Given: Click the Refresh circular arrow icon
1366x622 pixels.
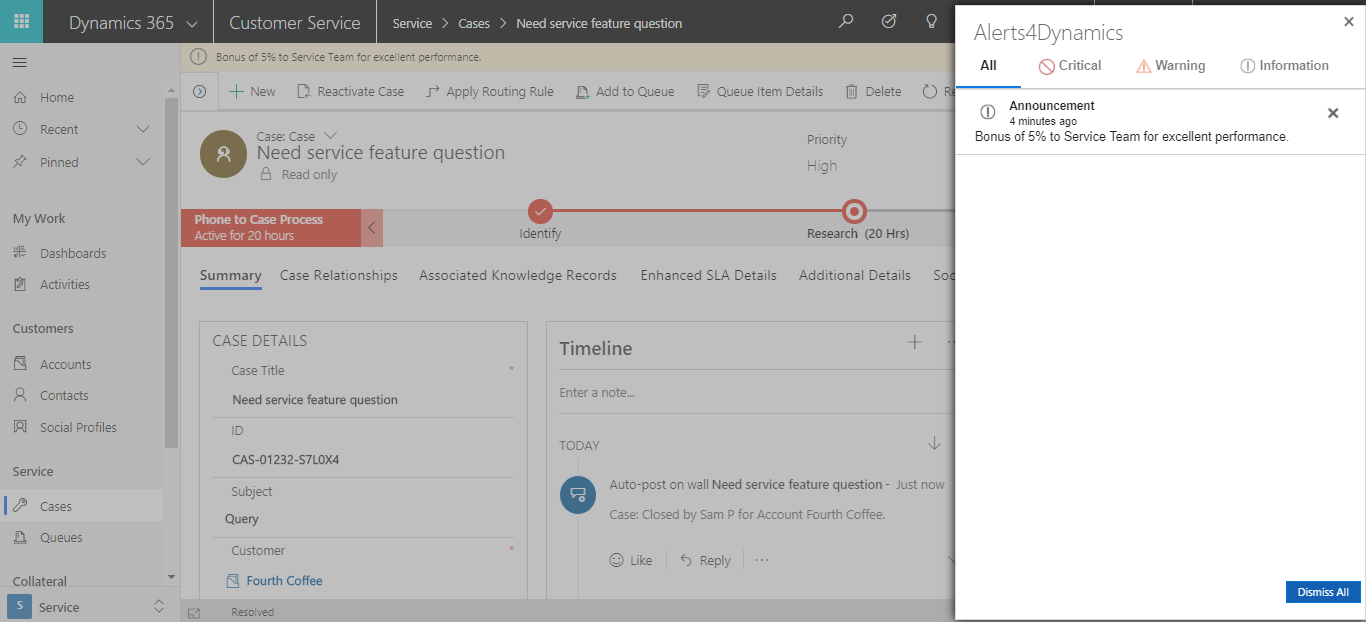Looking at the screenshot, I should click(930, 91).
